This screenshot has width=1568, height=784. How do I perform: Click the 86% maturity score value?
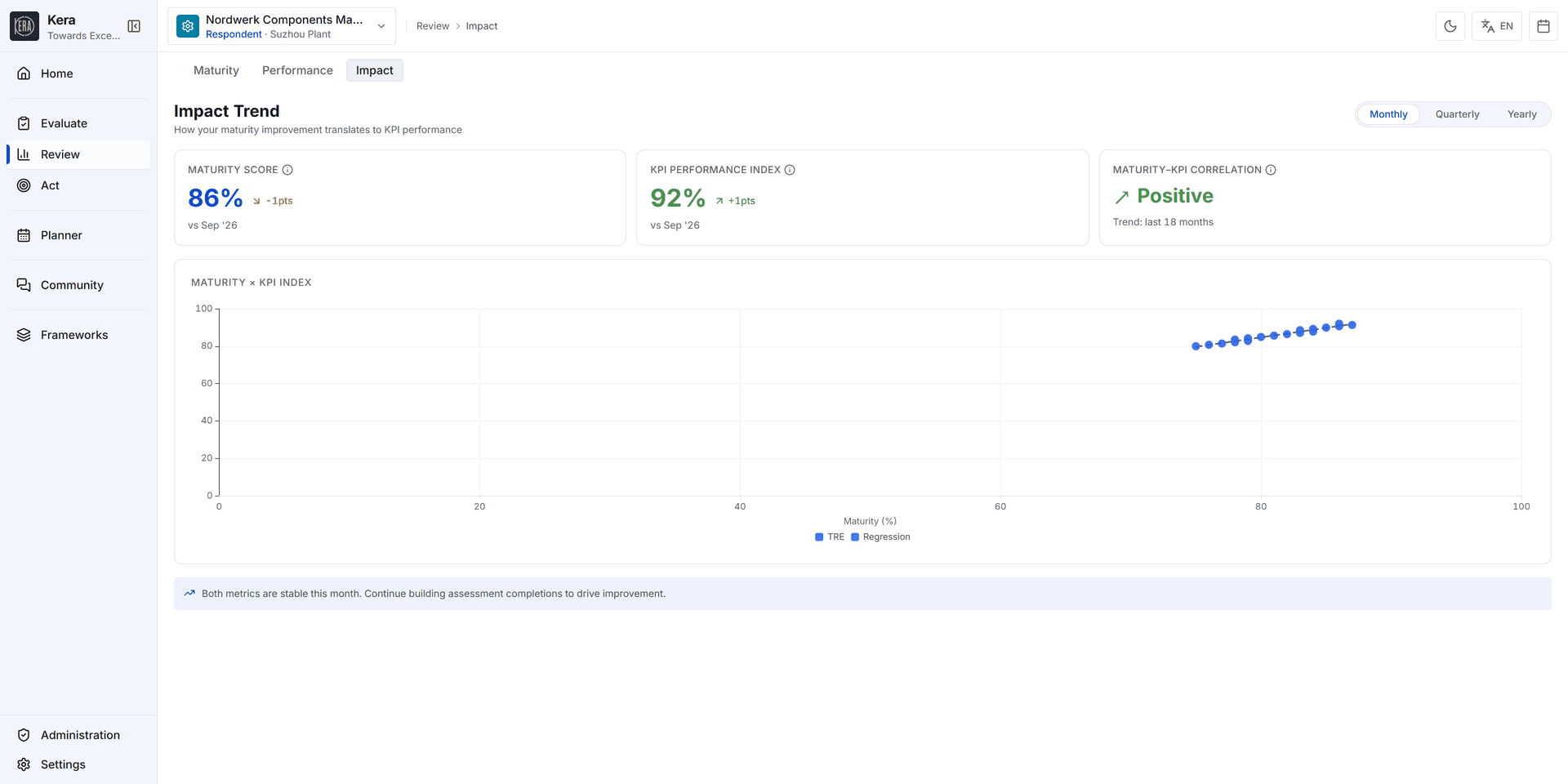tap(215, 198)
